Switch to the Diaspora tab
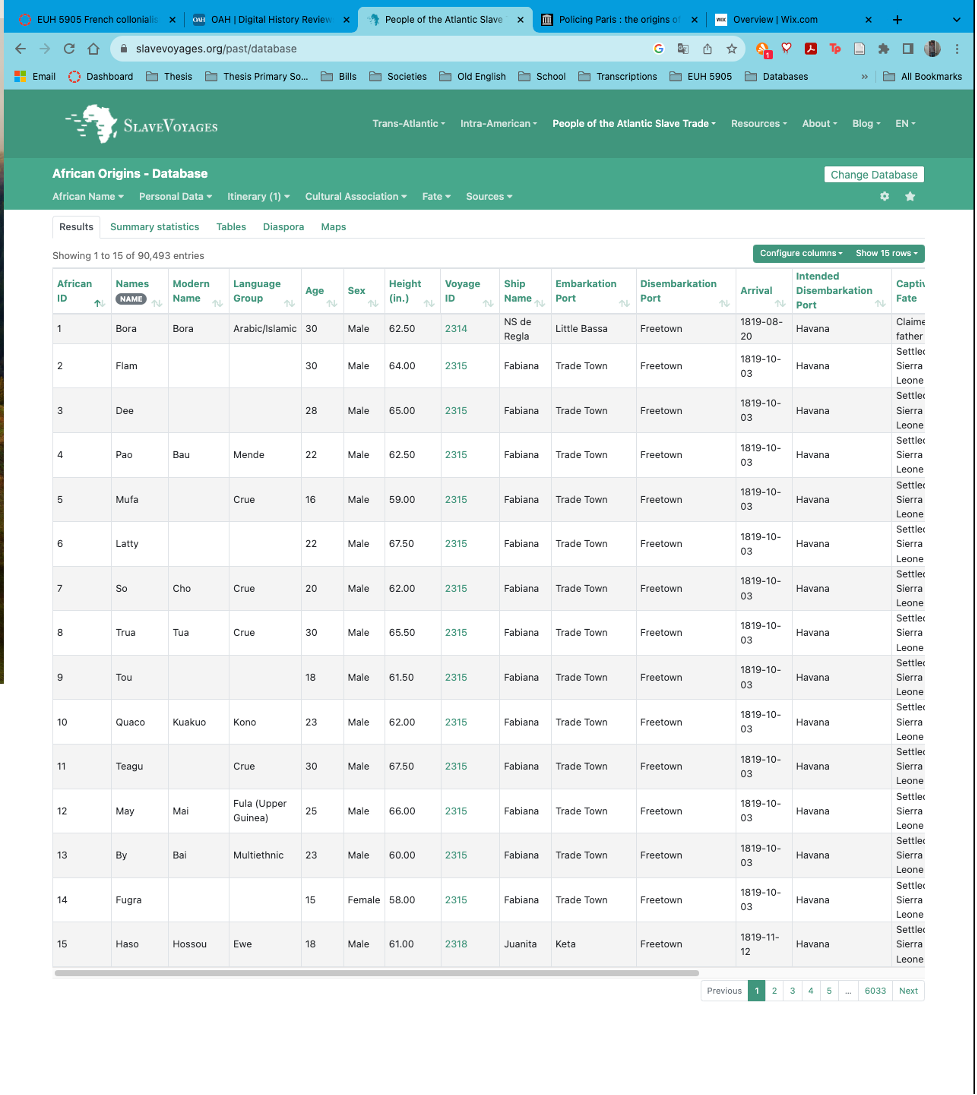This screenshot has height=1095, width=977. click(284, 227)
